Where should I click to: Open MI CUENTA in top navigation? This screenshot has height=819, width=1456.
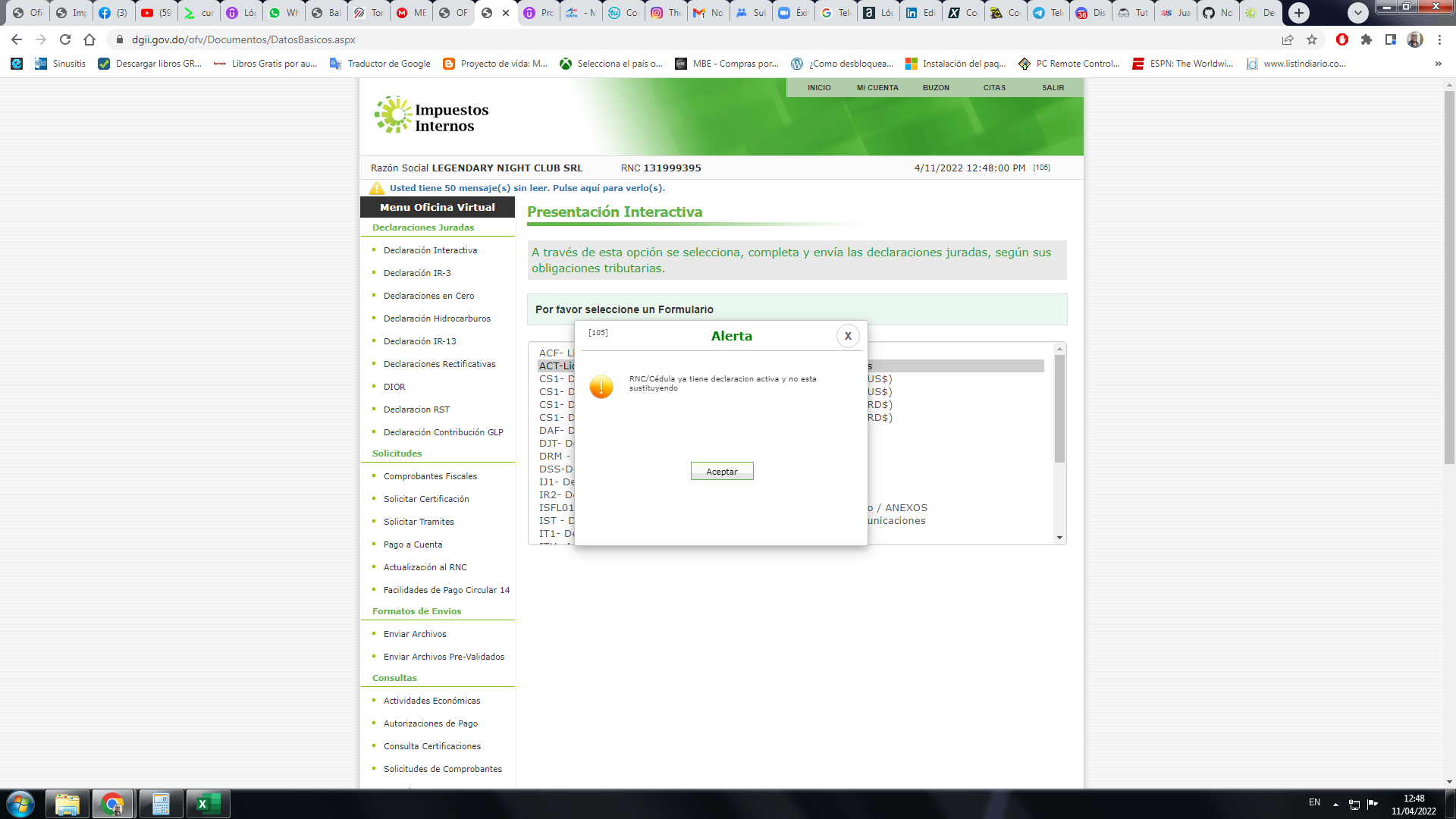tap(877, 88)
